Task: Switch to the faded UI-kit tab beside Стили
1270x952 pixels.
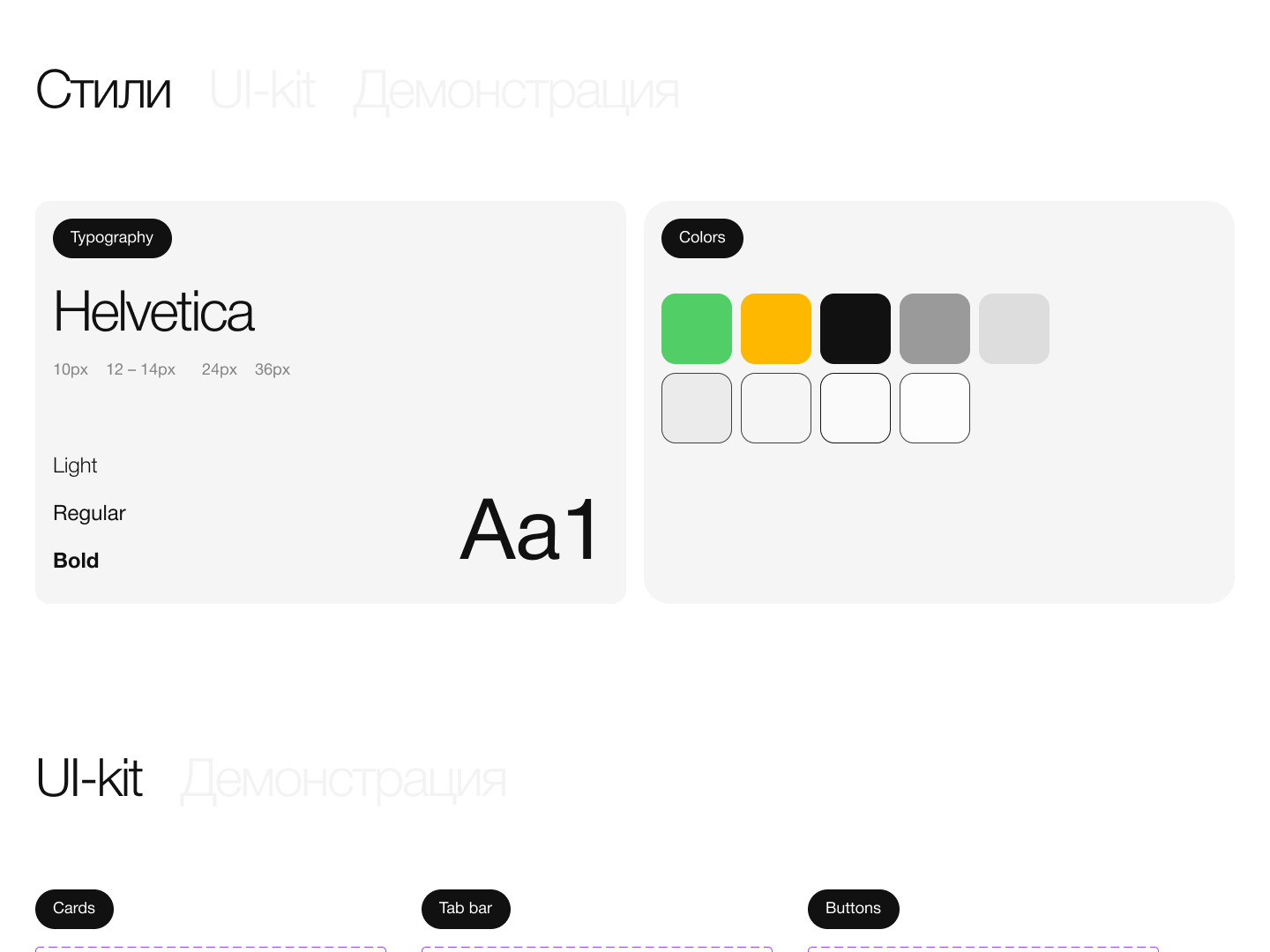Action: [262, 91]
